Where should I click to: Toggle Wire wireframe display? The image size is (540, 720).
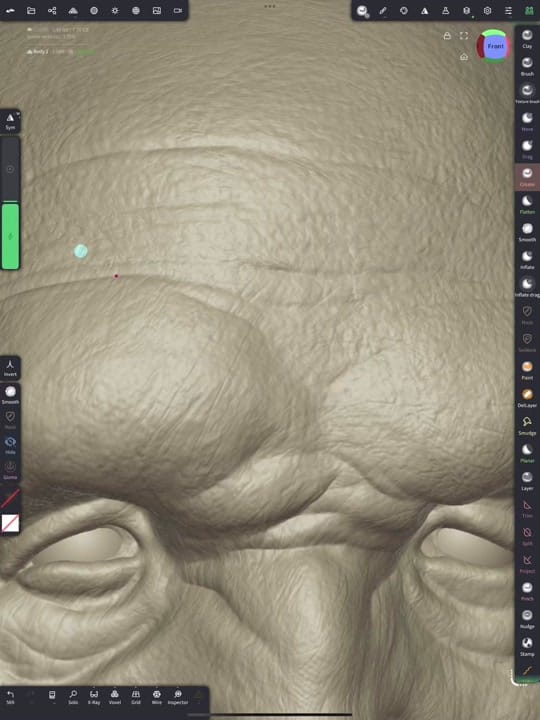point(157,697)
